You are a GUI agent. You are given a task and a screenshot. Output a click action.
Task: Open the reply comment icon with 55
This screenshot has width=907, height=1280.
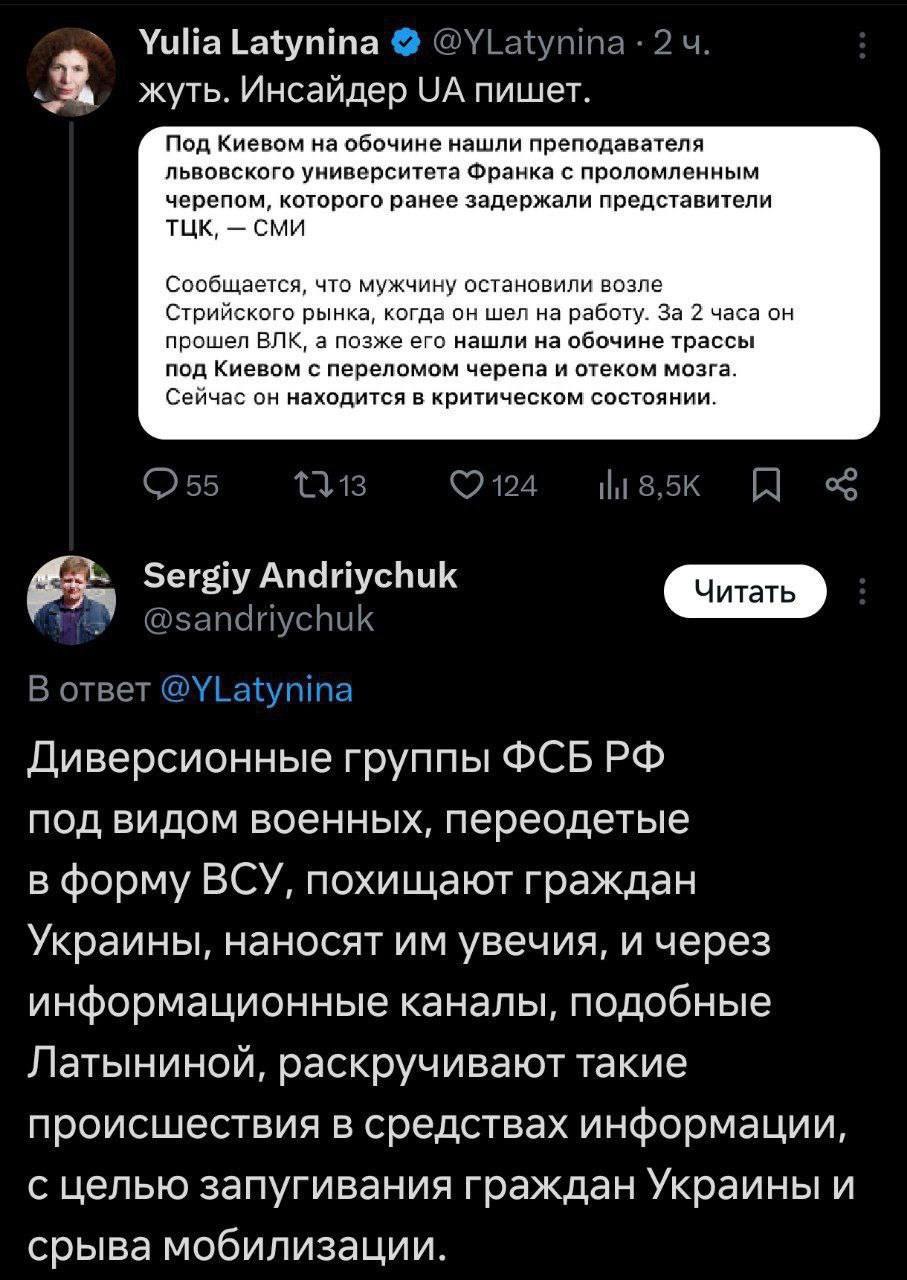tap(160, 486)
